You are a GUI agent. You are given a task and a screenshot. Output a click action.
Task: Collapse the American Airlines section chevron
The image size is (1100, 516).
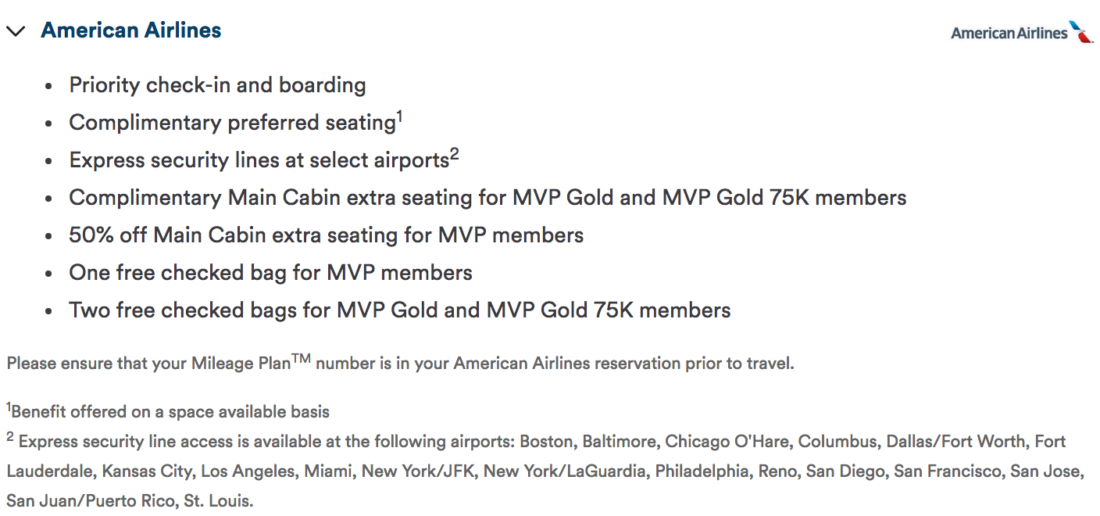click(14, 32)
